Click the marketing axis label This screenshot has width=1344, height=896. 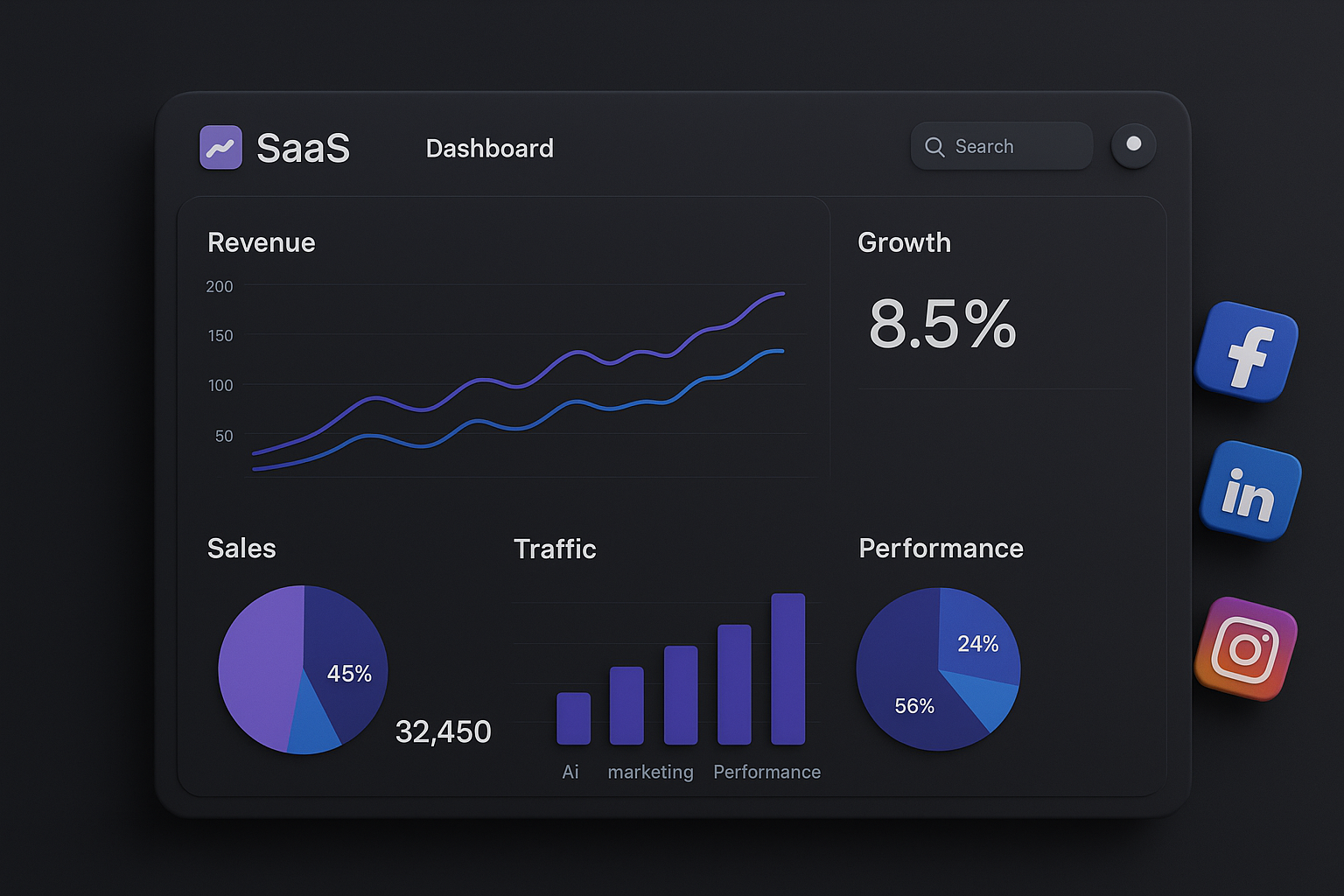point(650,773)
